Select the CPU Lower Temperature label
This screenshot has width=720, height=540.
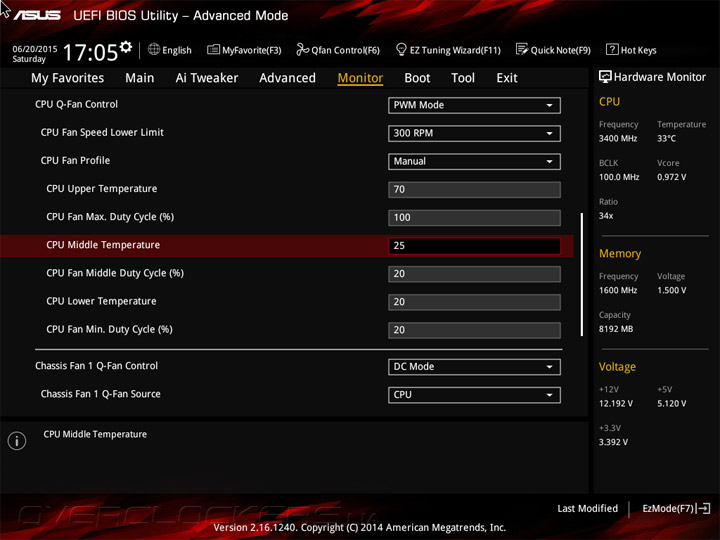(101, 301)
